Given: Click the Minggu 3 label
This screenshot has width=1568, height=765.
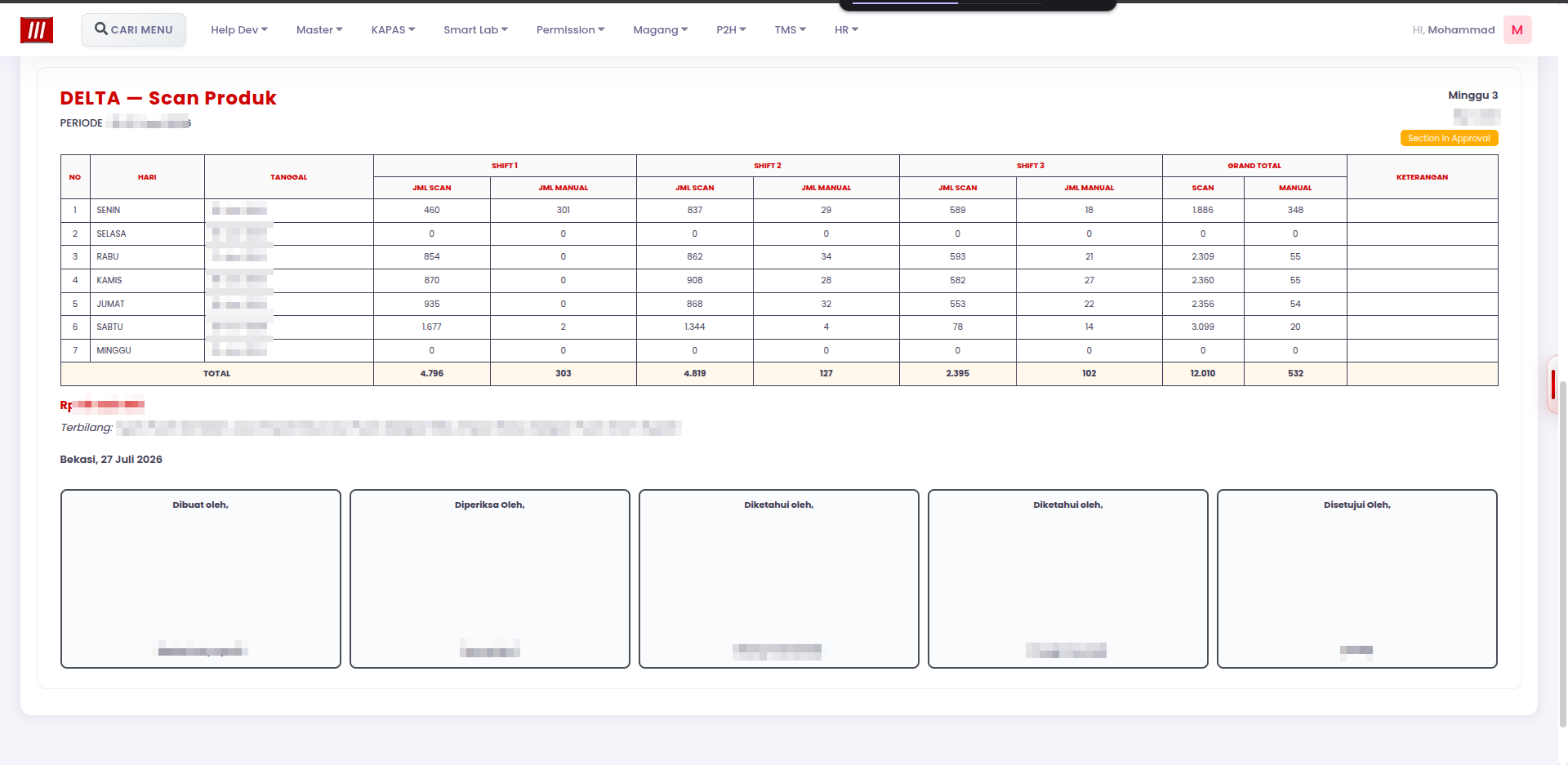Looking at the screenshot, I should pos(1473,96).
